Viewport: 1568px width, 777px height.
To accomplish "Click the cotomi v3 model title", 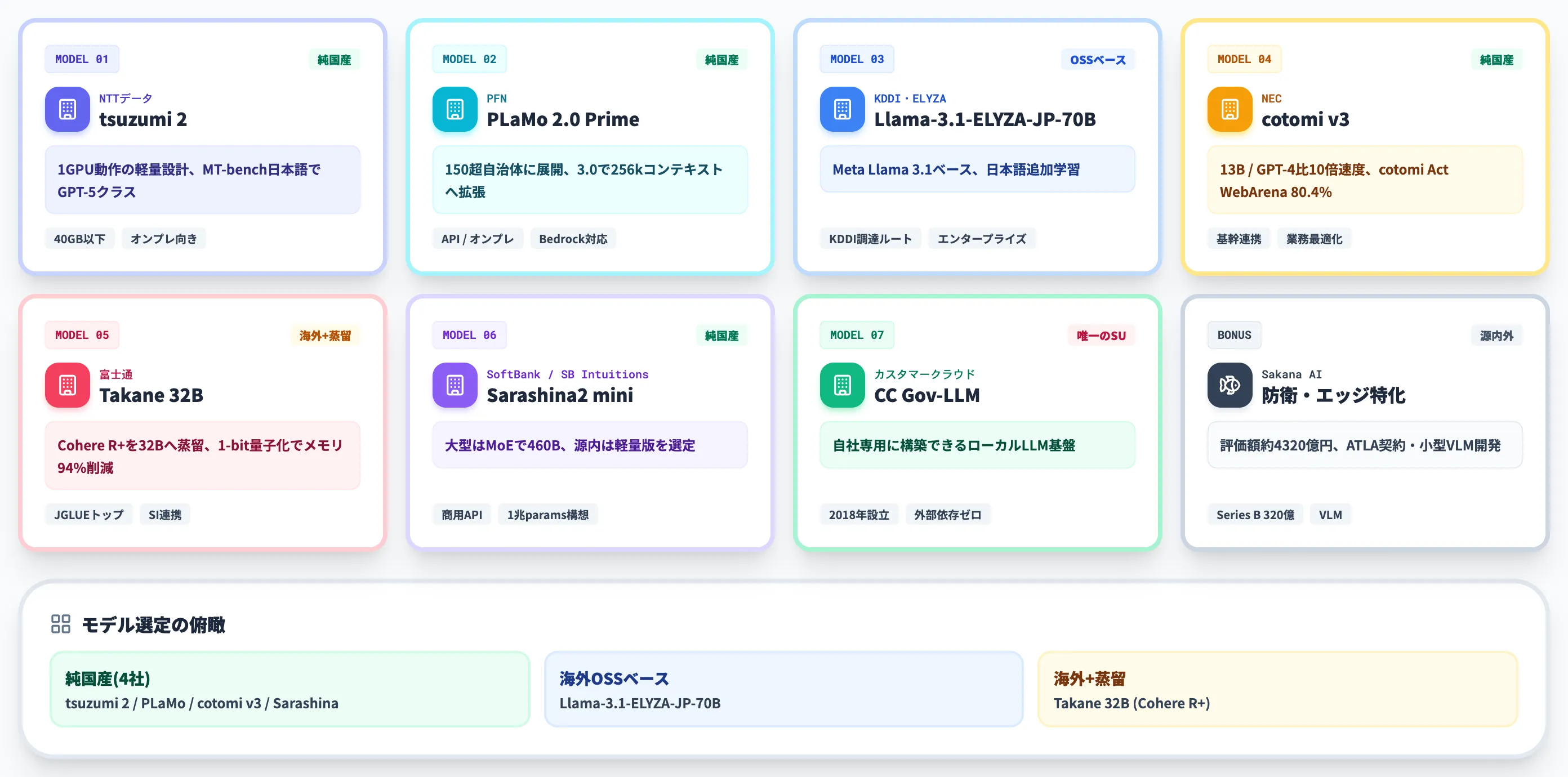I will 1305,119.
